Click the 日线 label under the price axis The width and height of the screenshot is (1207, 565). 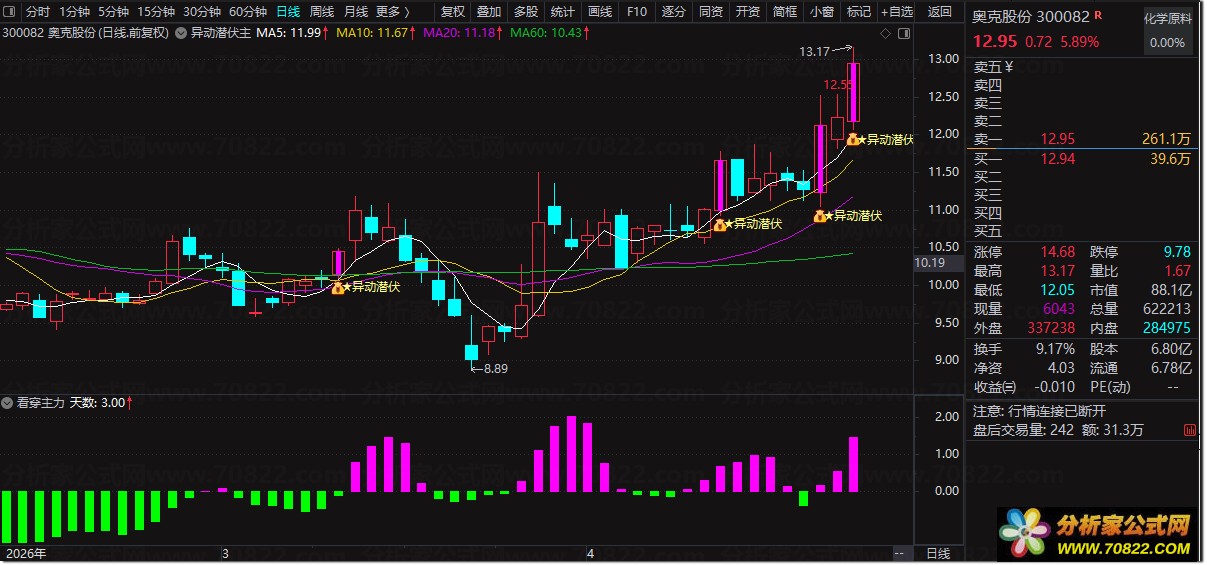[938, 553]
